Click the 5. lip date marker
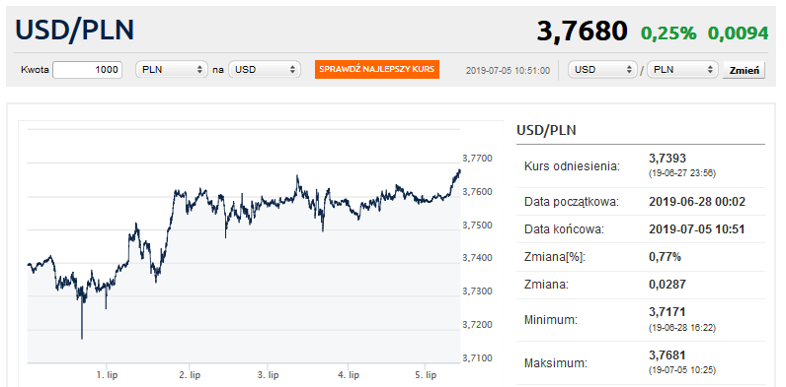786x387 pixels. pyautogui.click(x=426, y=374)
